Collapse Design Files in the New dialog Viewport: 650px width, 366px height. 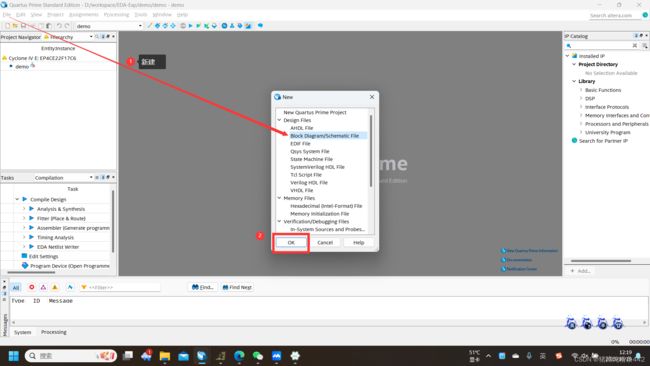point(279,120)
